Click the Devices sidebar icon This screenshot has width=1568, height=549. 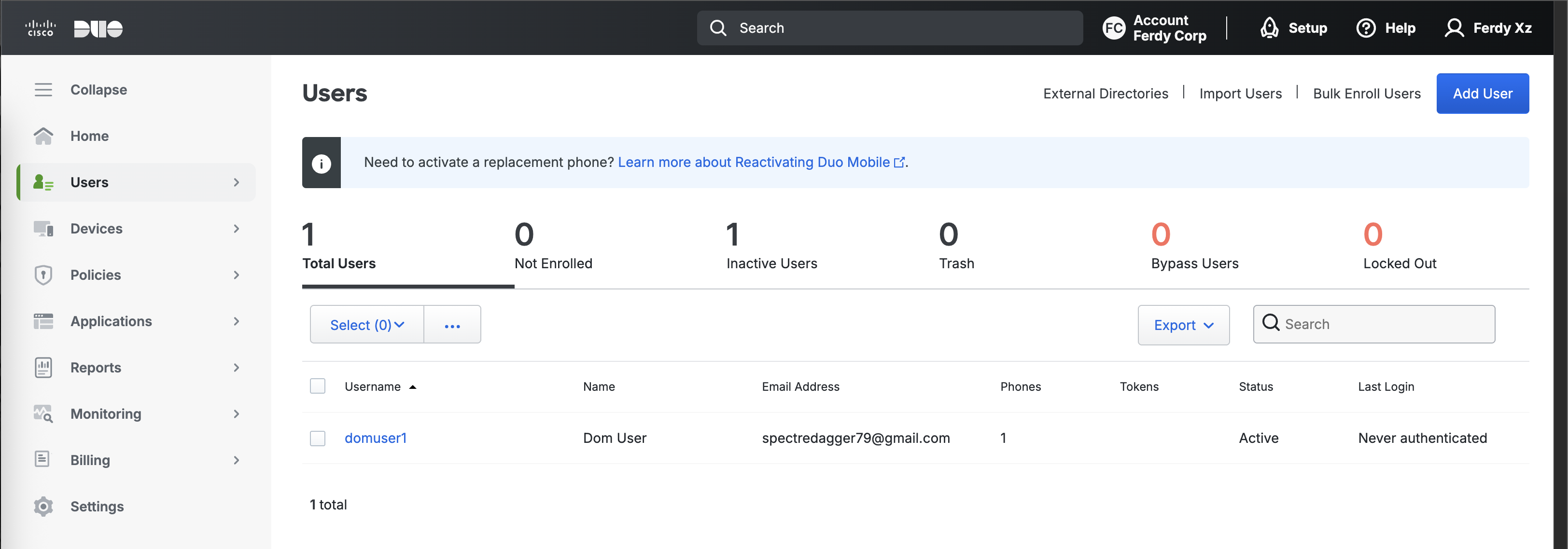point(42,229)
